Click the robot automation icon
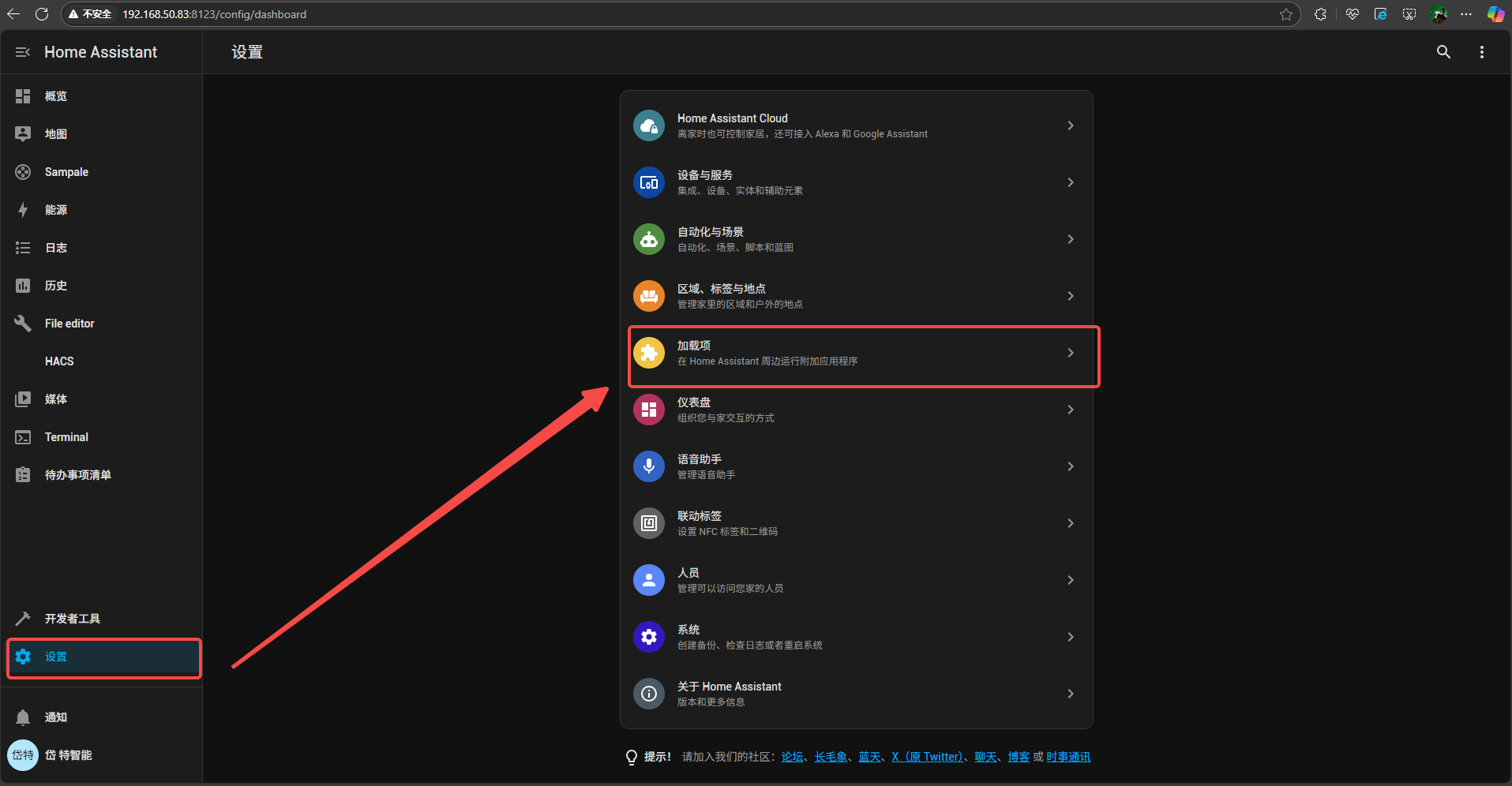This screenshot has width=1512, height=786. click(648, 239)
